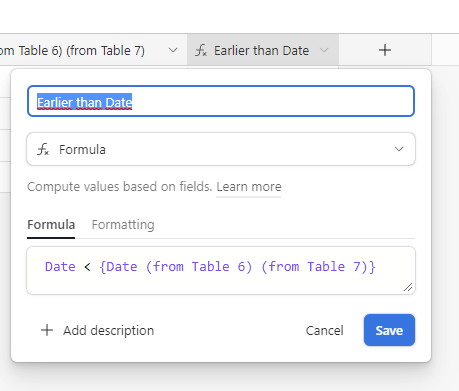Save the field configuration
This screenshot has height=391, width=459.
pos(389,330)
